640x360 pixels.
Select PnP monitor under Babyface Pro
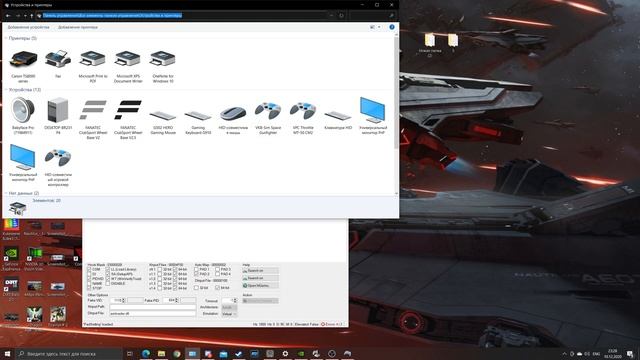click(x=23, y=162)
